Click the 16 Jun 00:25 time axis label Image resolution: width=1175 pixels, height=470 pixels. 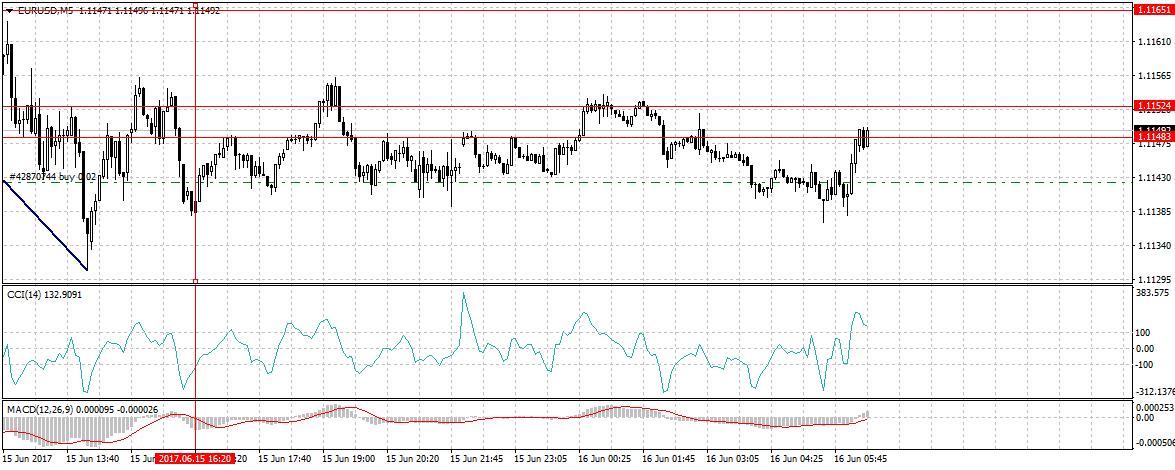(606, 458)
